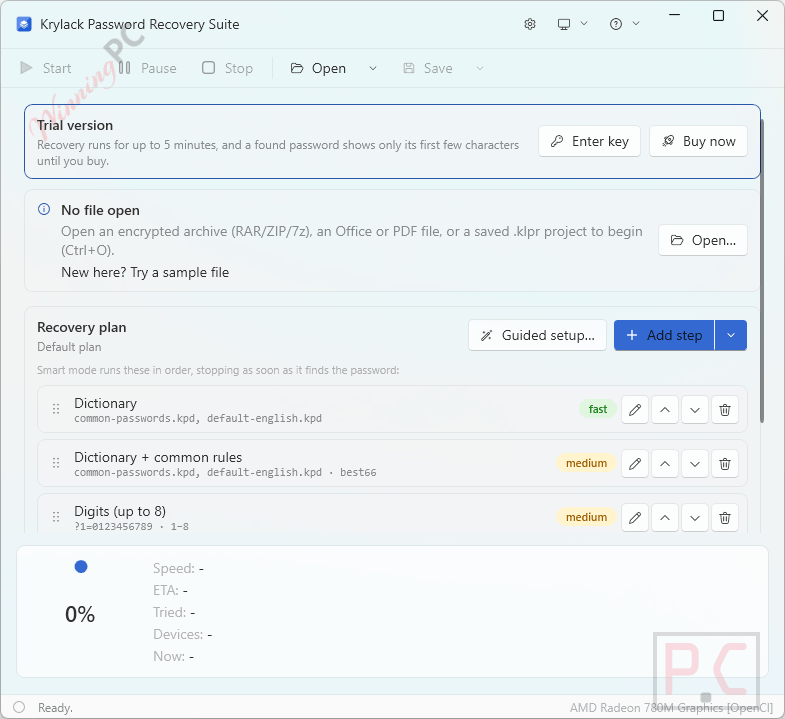The width and height of the screenshot is (785, 719).
Task: Click the Save toolbar button
Action: 428,68
